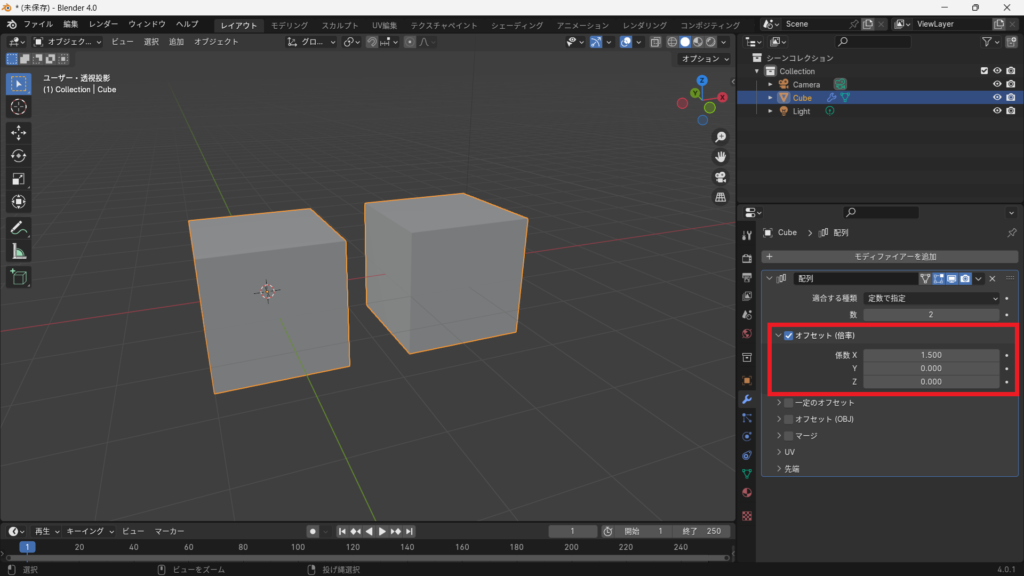This screenshot has height=576, width=1024.
Task: Select the Rotate tool in the toolbar
Action: coord(19,155)
